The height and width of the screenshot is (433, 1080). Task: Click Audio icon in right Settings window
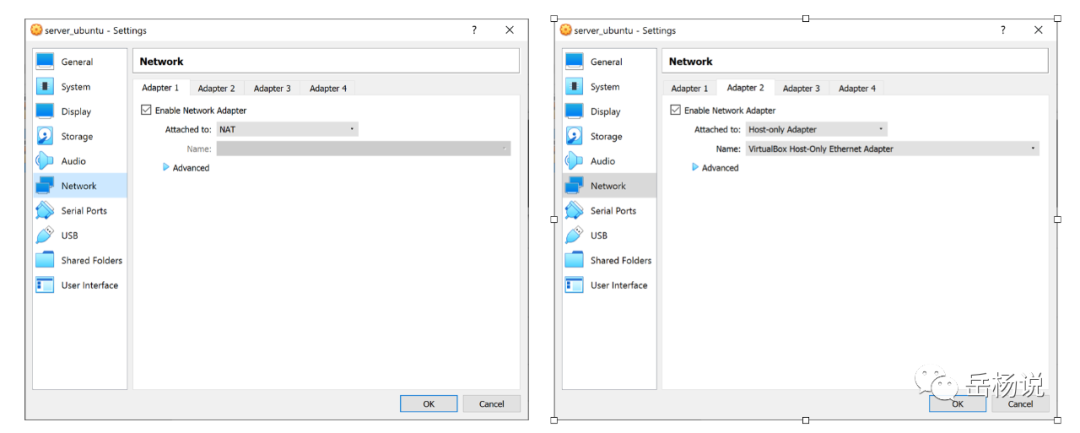tap(574, 161)
